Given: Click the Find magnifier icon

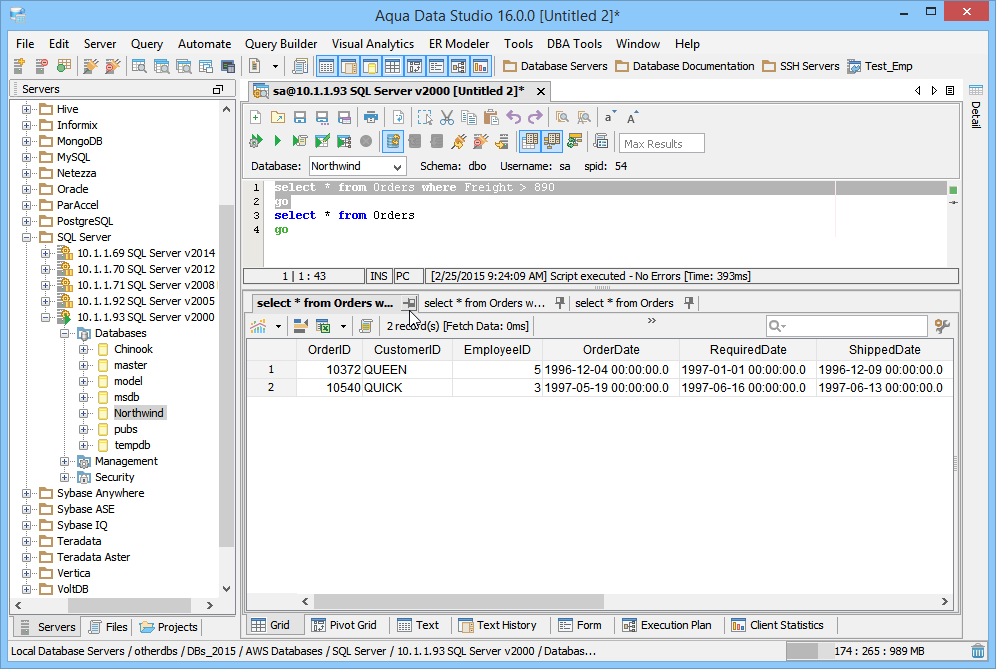Looking at the screenshot, I should pos(562,117).
